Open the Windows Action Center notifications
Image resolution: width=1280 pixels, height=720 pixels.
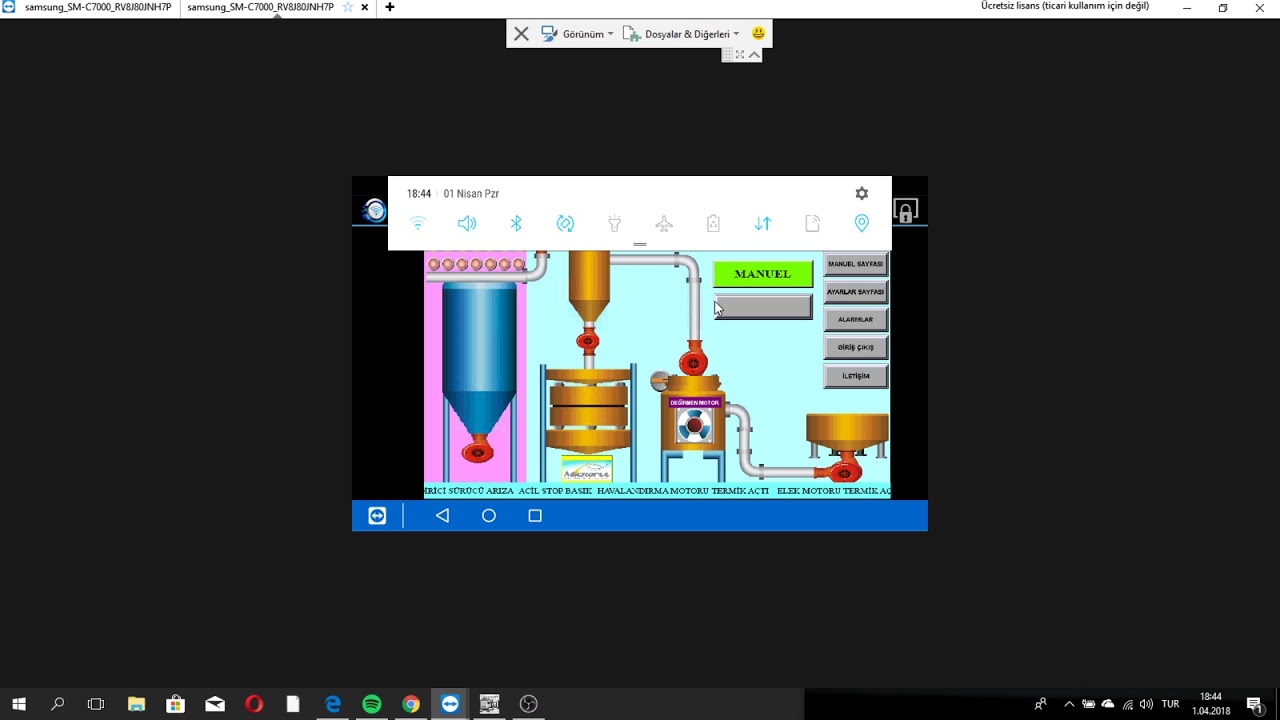click(1255, 704)
